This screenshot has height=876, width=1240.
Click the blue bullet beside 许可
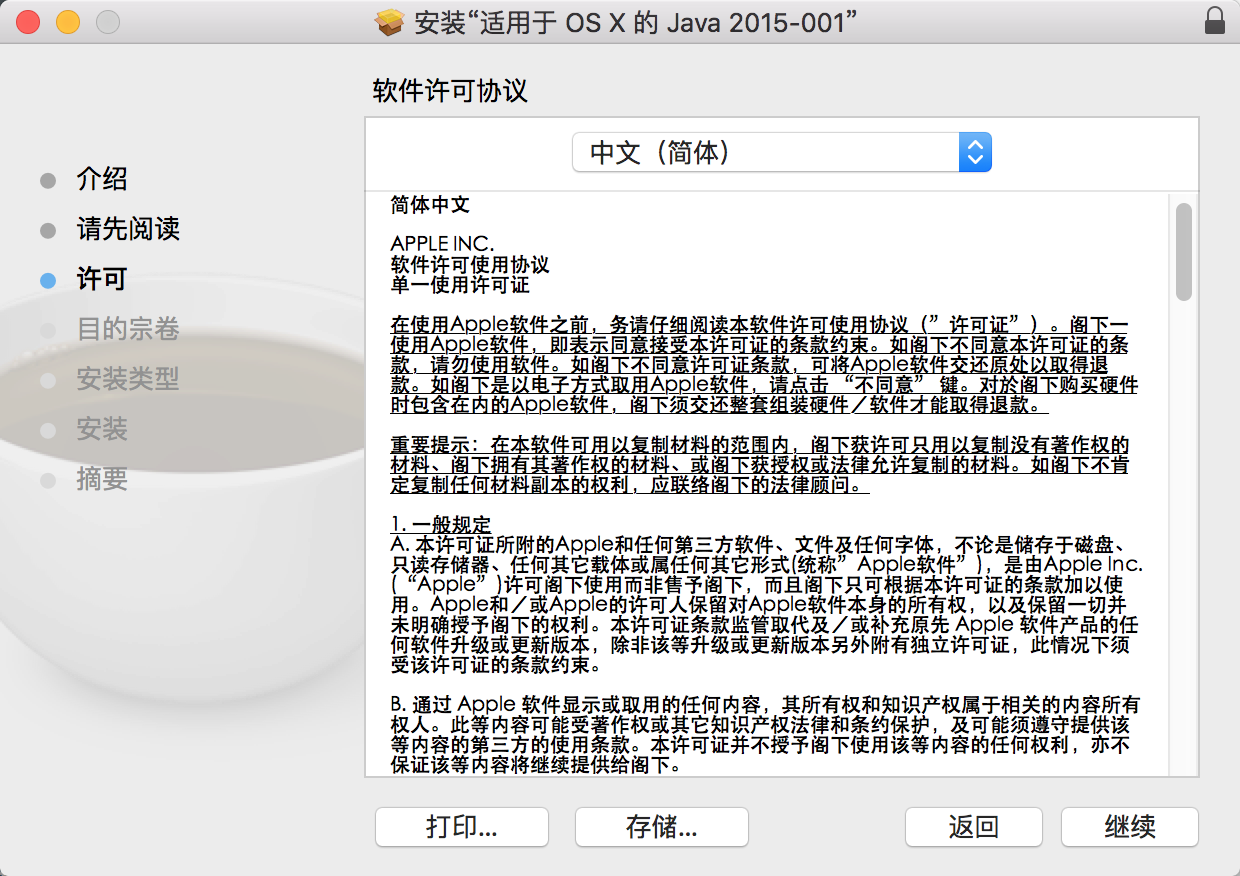click(x=48, y=281)
